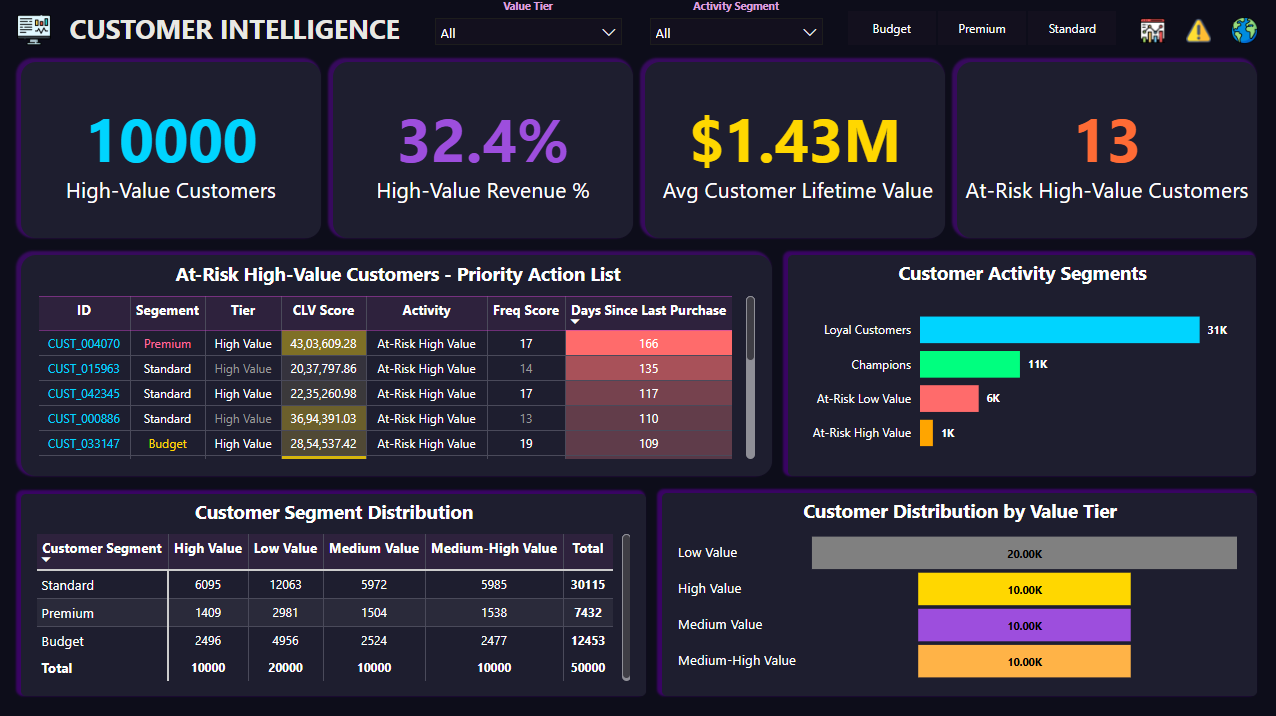This screenshot has width=1276, height=716.
Task: Click the globe icon in the header
Action: [1243, 30]
